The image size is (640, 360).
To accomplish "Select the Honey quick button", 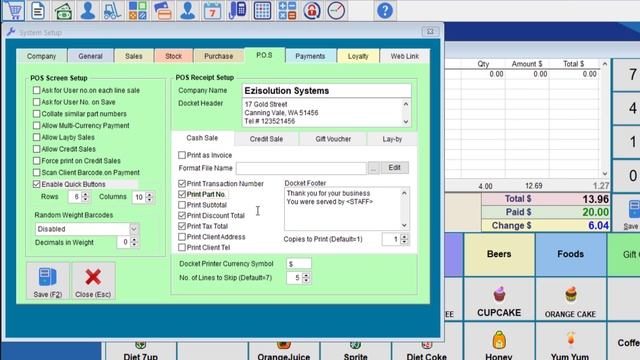I will pyautogui.click(x=499, y=342).
